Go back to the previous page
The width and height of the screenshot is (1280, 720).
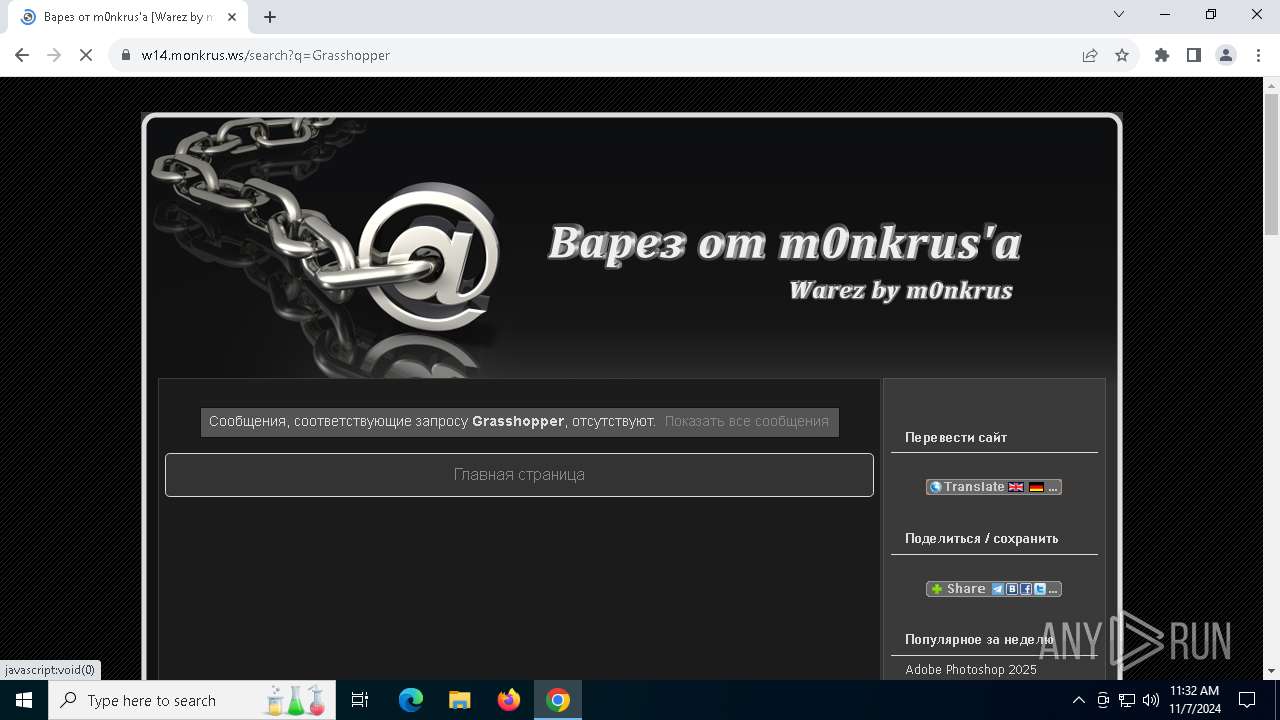[22, 55]
